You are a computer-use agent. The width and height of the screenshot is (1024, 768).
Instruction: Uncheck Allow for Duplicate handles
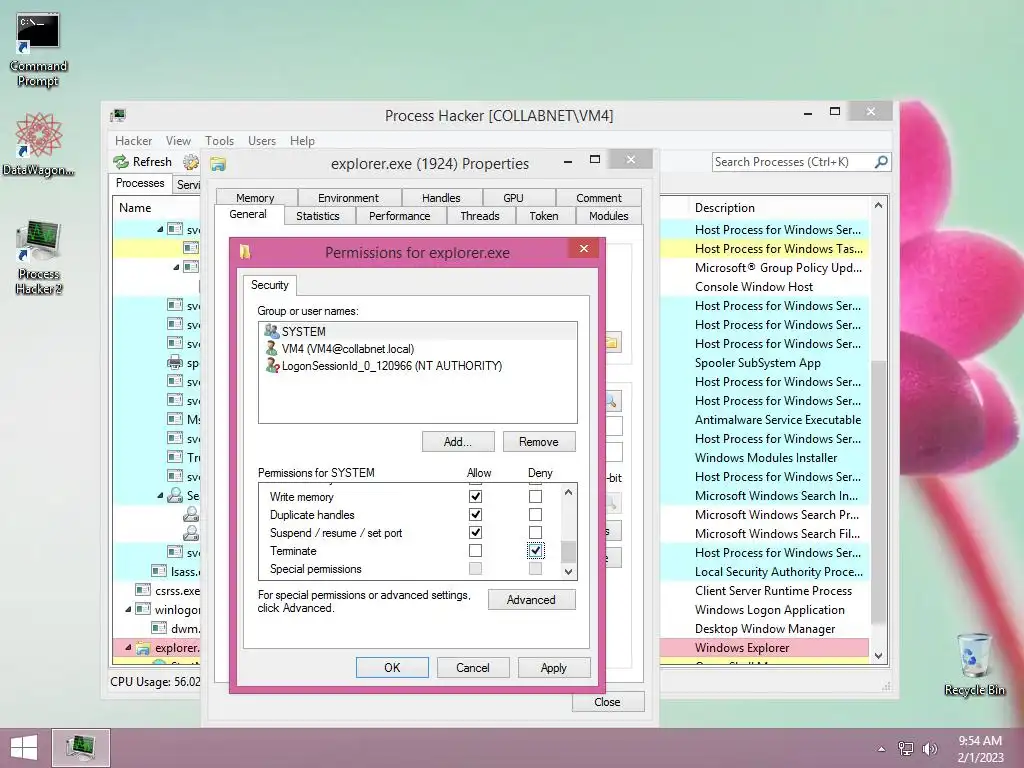click(475, 515)
